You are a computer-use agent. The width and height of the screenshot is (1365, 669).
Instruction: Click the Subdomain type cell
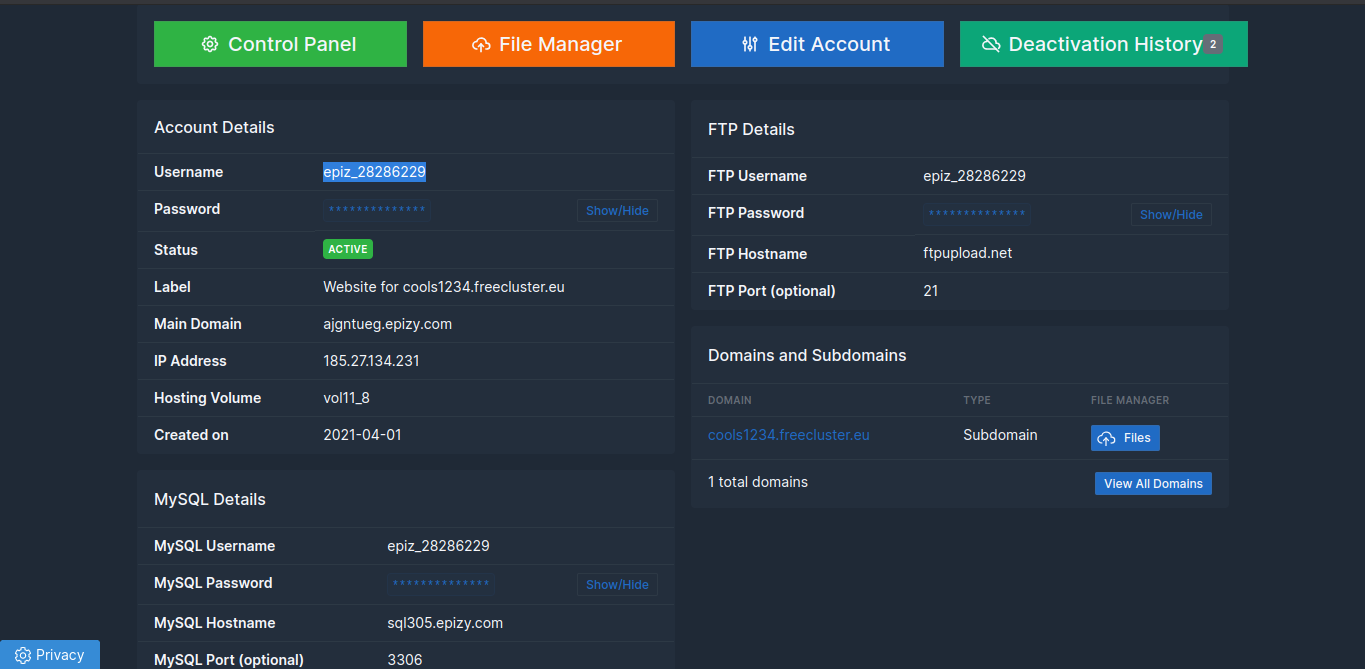1000,435
